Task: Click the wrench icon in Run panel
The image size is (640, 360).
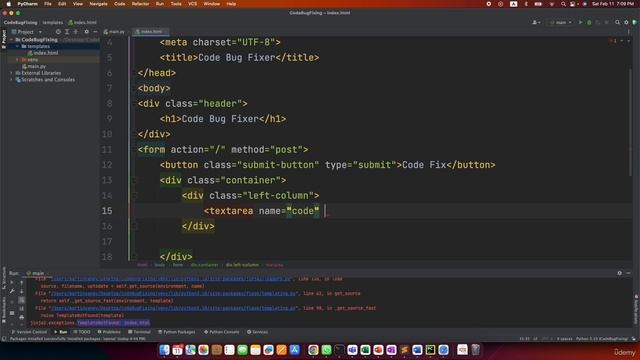Action: click(12, 291)
